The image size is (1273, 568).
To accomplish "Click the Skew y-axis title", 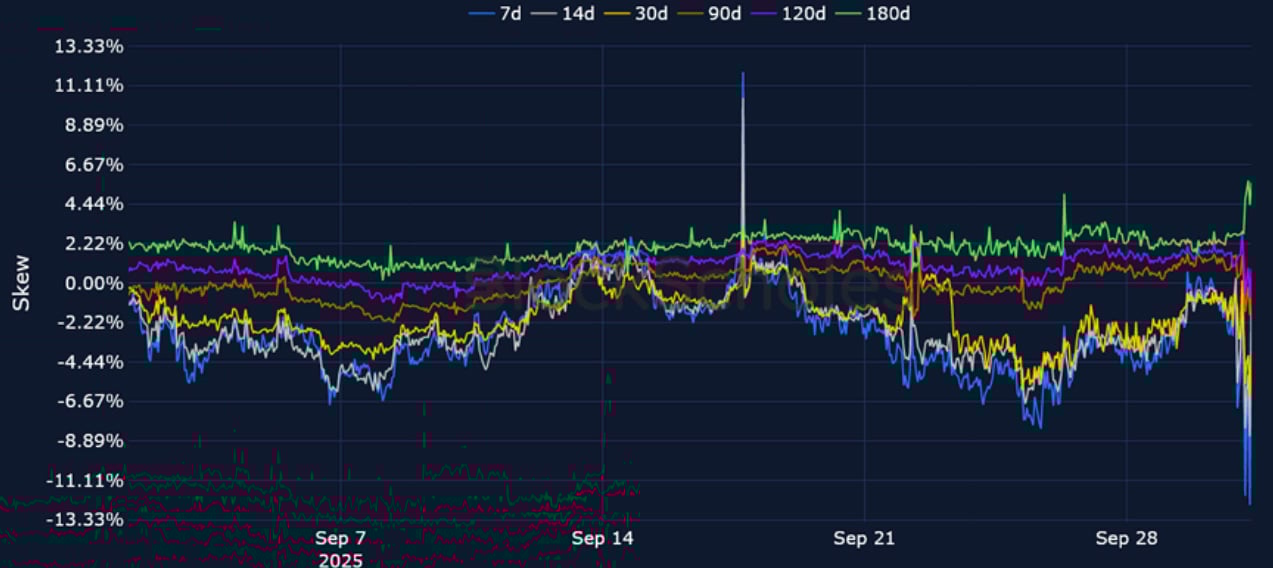I will (21, 283).
